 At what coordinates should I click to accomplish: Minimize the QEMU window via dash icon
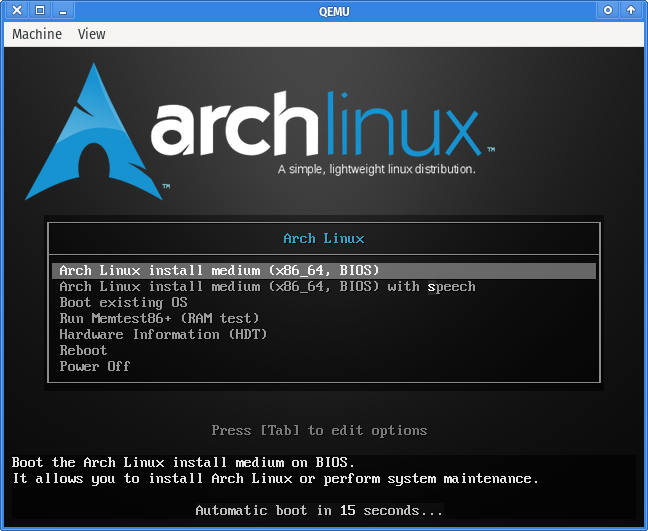pos(63,10)
